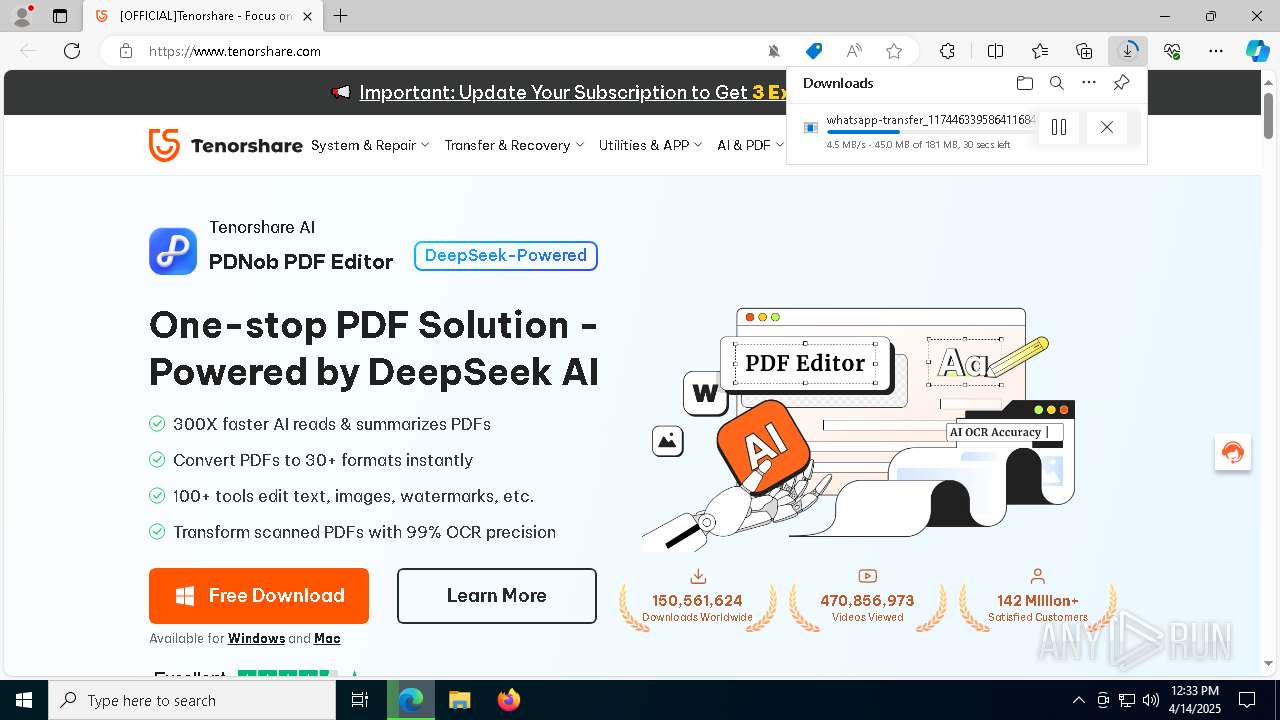The width and height of the screenshot is (1280, 720).
Task: Open the Windows download link
Action: tap(256, 638)
